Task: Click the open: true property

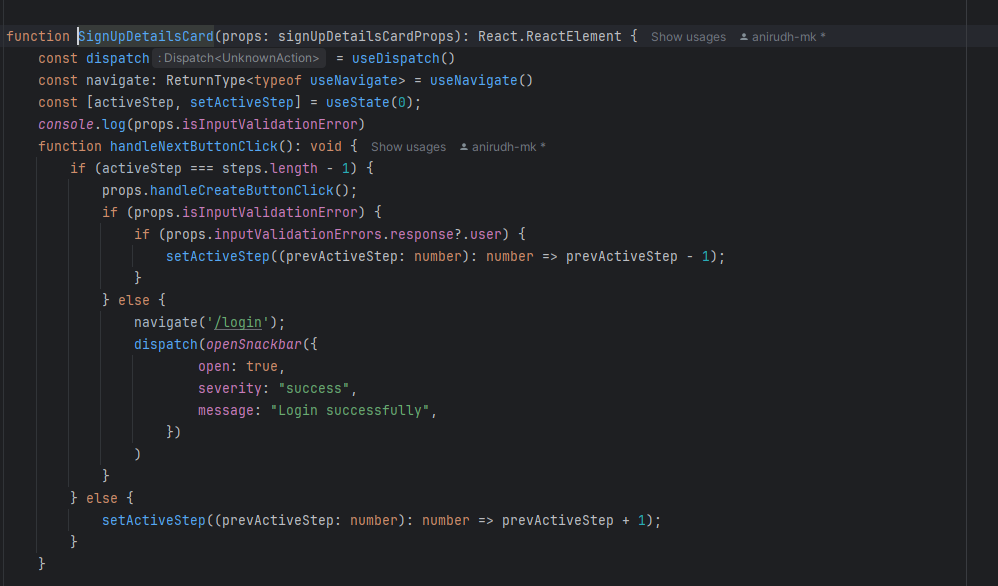Action: click(237, 366)
